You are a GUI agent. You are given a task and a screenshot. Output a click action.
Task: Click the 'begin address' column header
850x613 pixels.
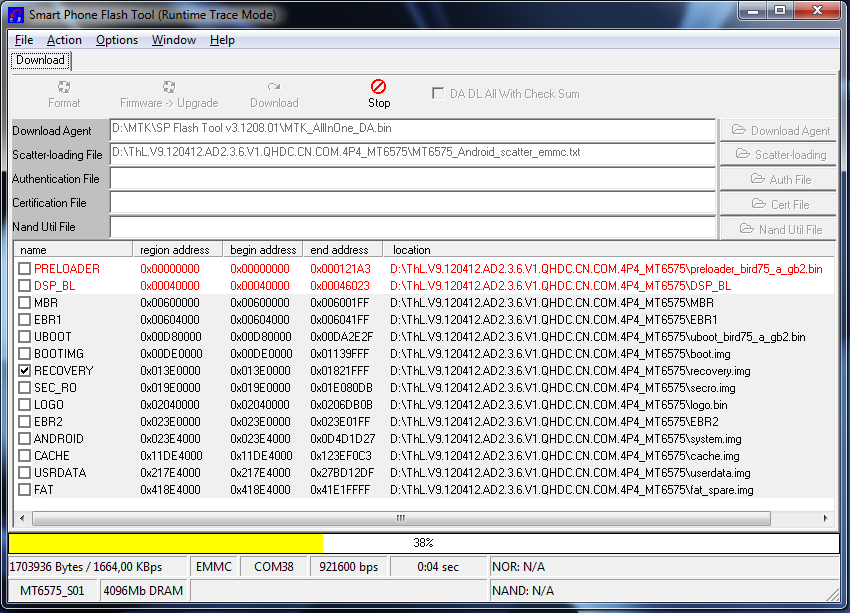coord(263,250)
